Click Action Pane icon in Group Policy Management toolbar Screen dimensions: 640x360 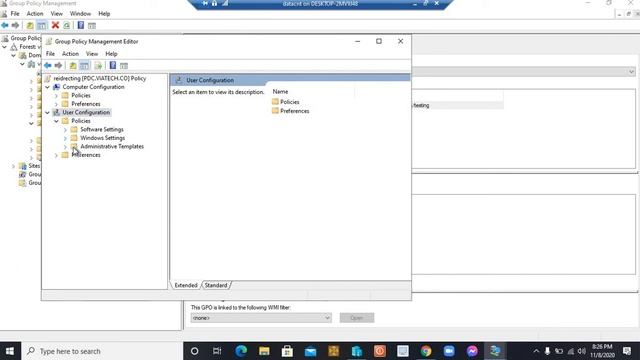click(92, 25)
